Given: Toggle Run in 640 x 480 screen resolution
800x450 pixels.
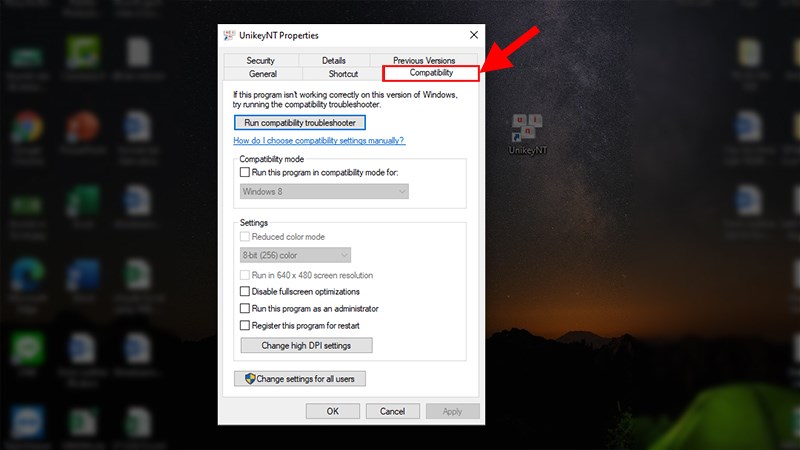Looking at the screenshot, I should [x=245, y=275].
